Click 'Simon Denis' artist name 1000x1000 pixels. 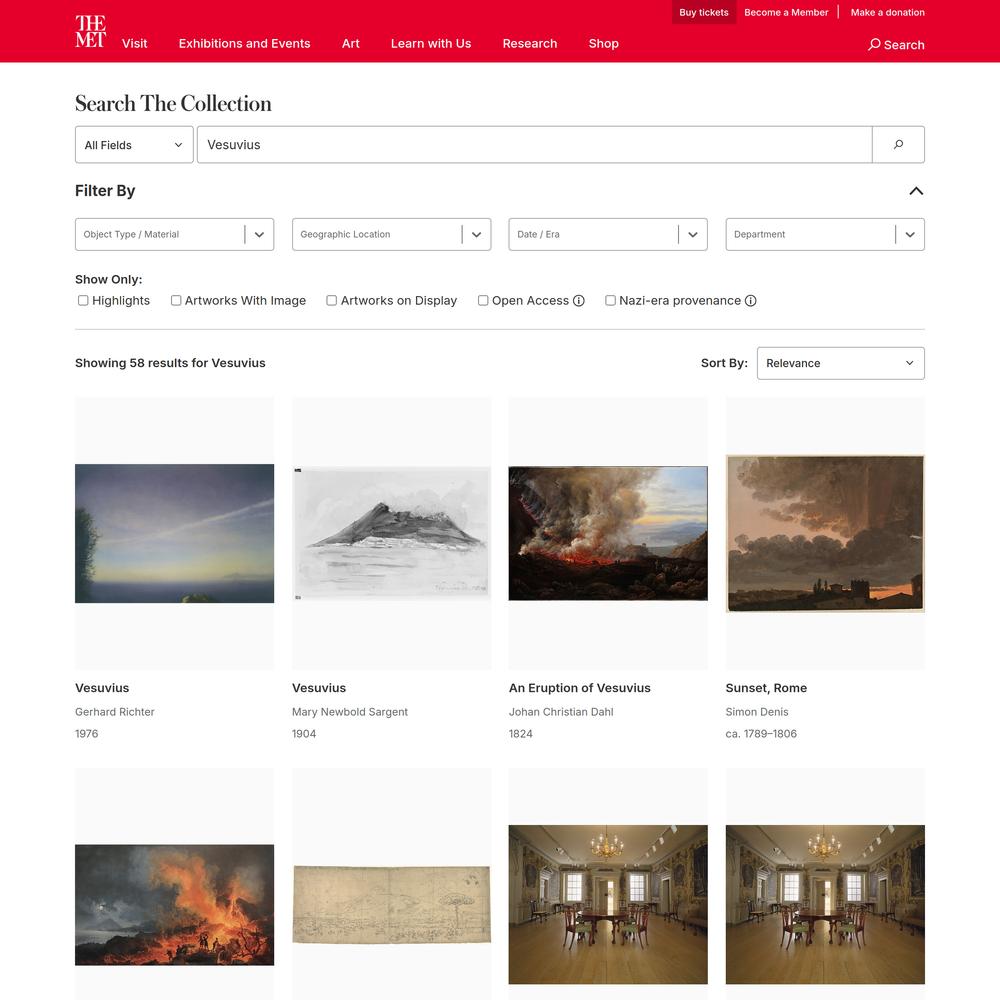(757, 712)
